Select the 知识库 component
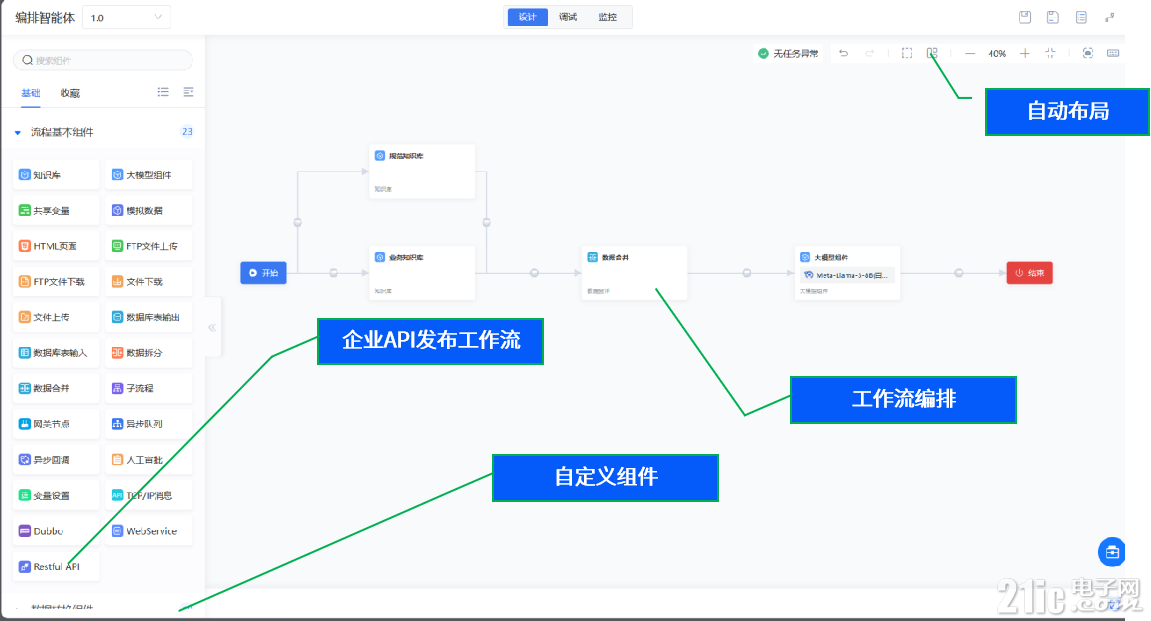This screenshot has width=1151, height=621. pos(56,175)
